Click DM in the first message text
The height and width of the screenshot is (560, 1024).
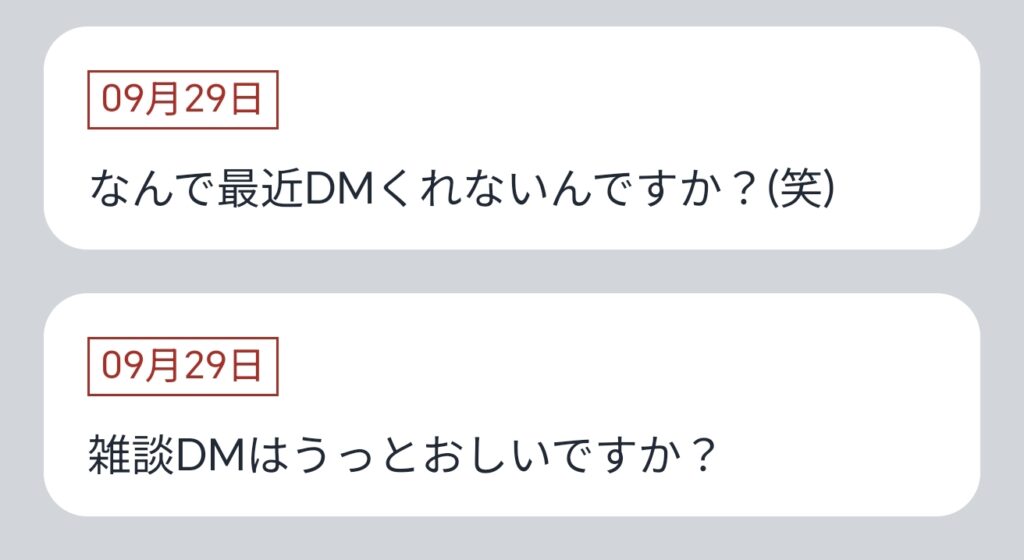tap(340, 190)
